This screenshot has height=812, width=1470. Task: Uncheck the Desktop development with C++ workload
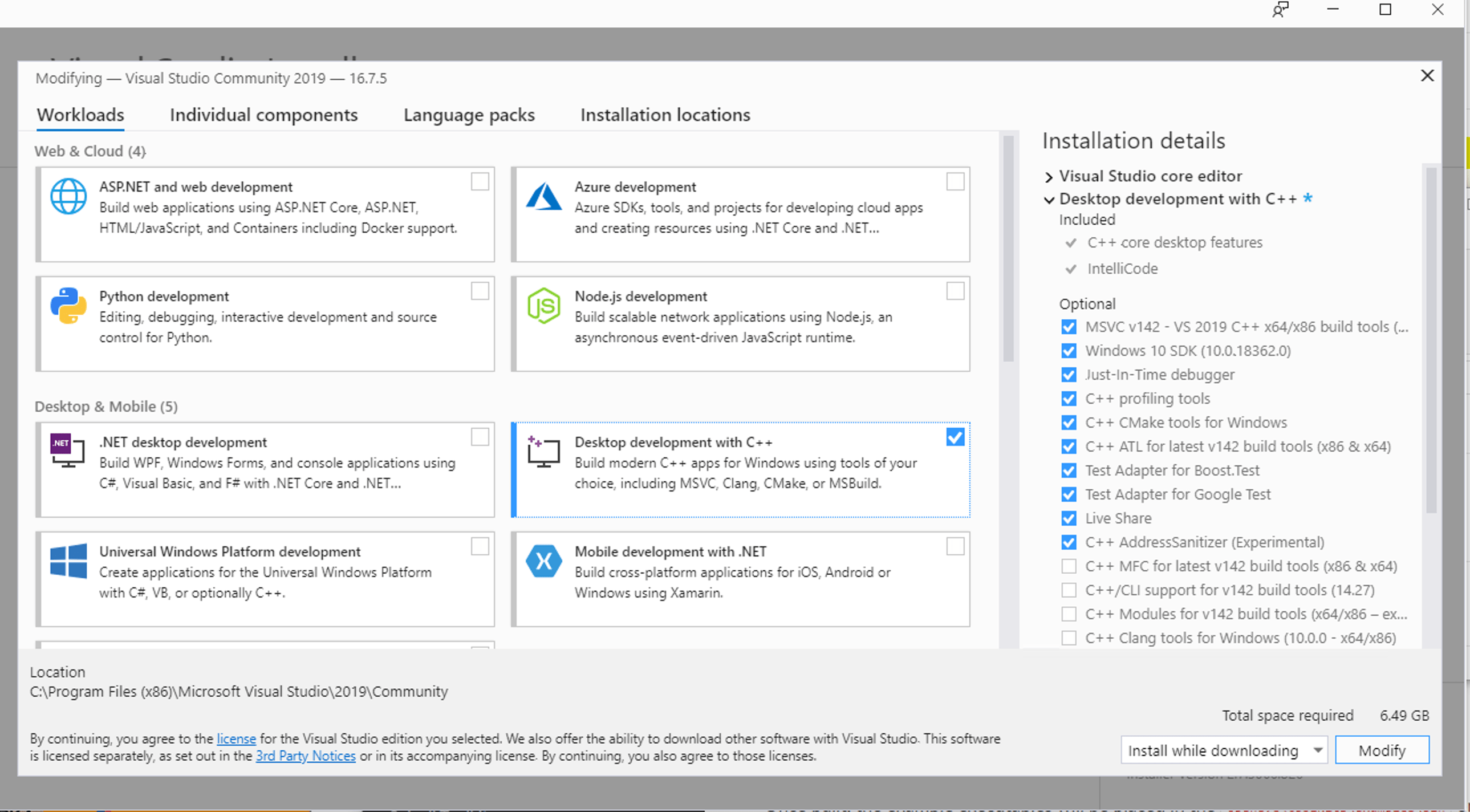tap(955, 438)
